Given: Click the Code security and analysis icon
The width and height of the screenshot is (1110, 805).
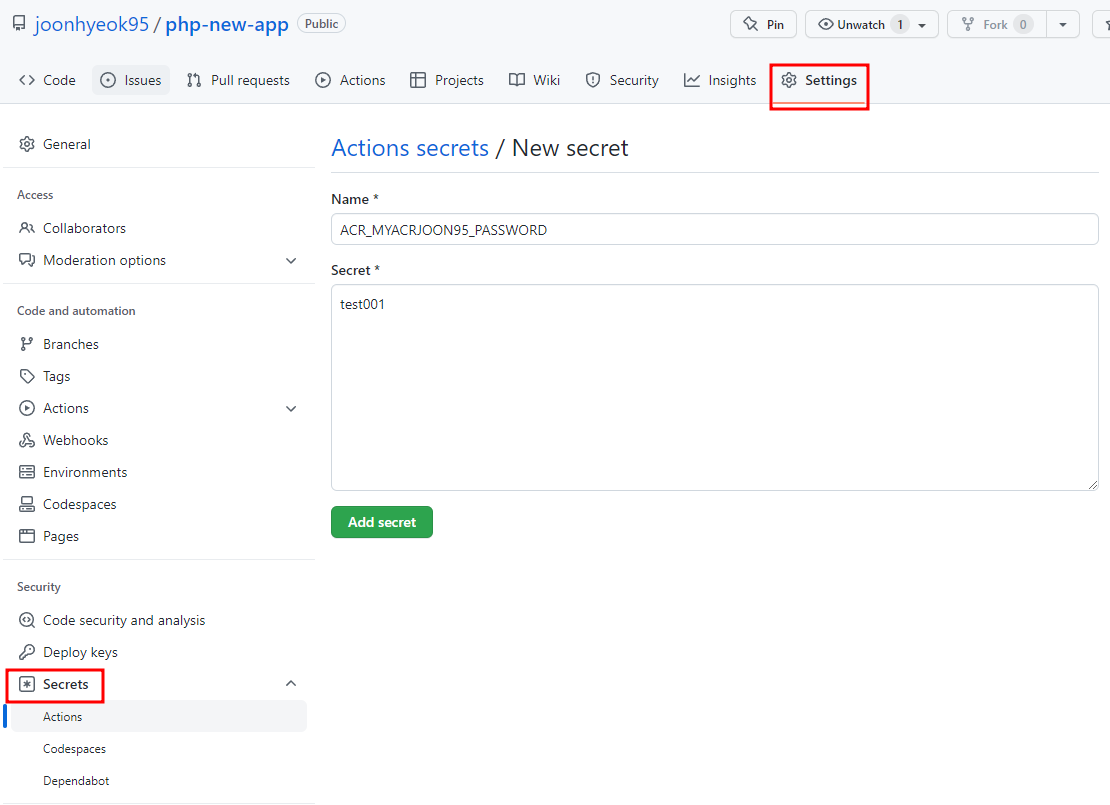Looking at the screenshot, I should pos(27,620).
